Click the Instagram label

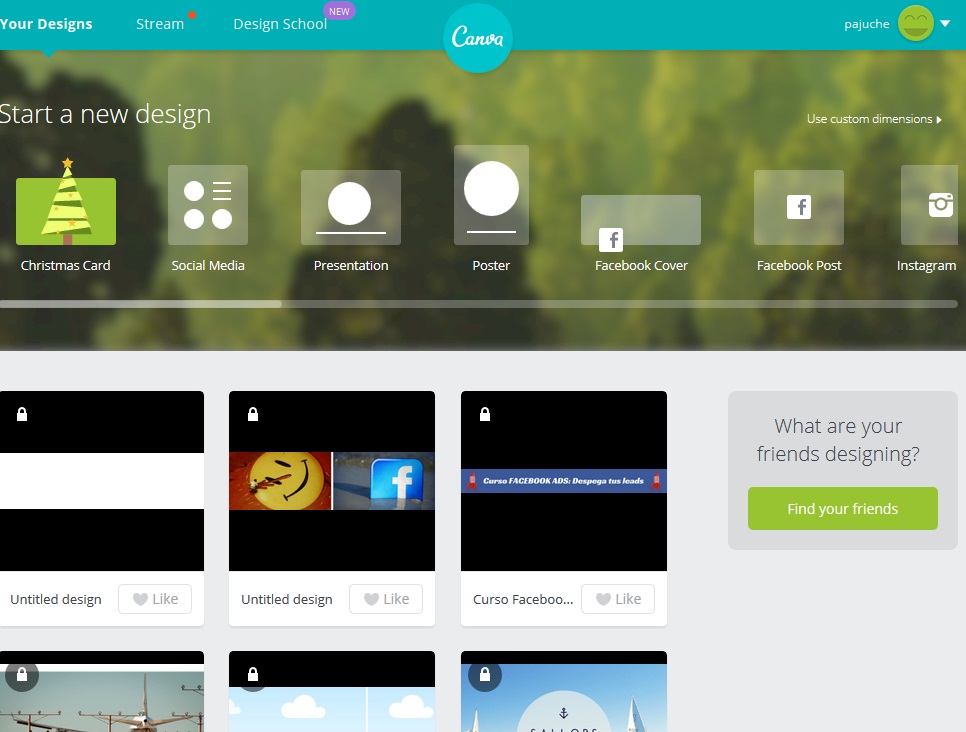pyautogui.click(x=927, y=266)
